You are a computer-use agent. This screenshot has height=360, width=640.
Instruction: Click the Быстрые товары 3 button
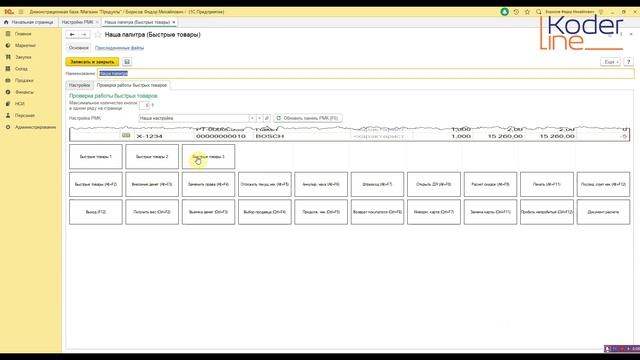(x=208, y=156)
